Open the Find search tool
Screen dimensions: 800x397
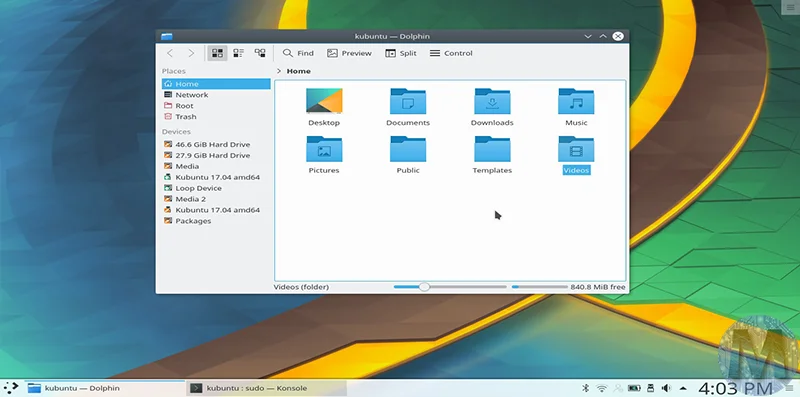(298, 53)
